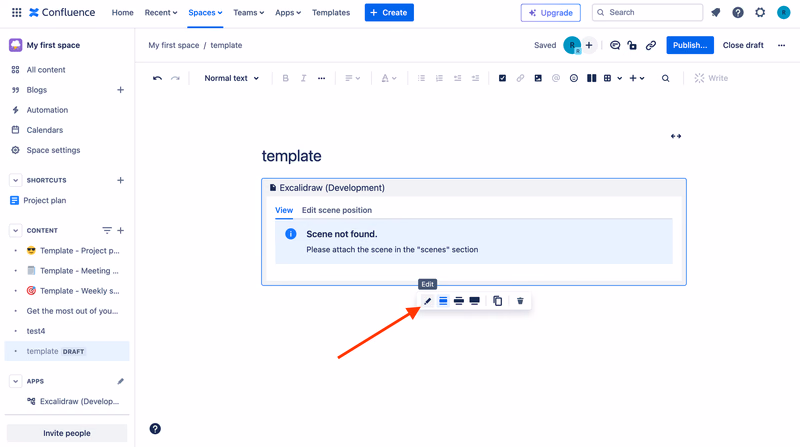Insert a bullet list
Image resolution: width=800 pixels, height=447 pixels.
click(x=421, y=78)
